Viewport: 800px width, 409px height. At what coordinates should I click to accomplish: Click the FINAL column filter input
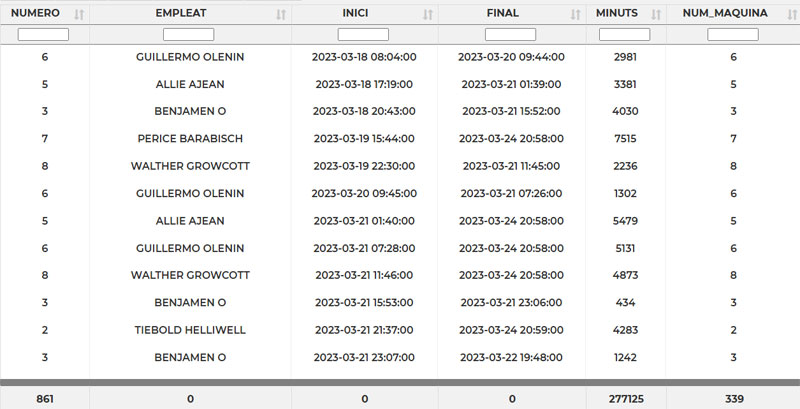click(511, 34)
